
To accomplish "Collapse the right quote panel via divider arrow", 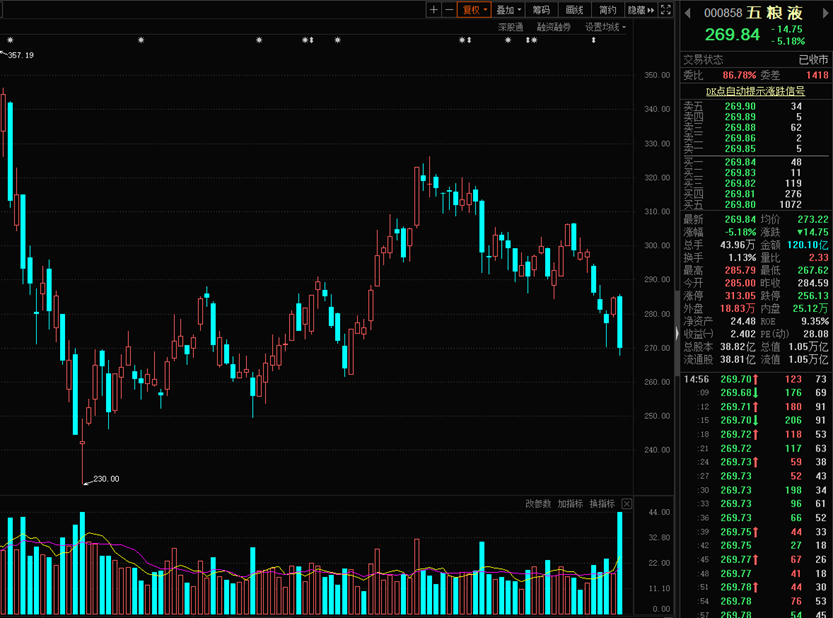I will (x=677, y=334).
